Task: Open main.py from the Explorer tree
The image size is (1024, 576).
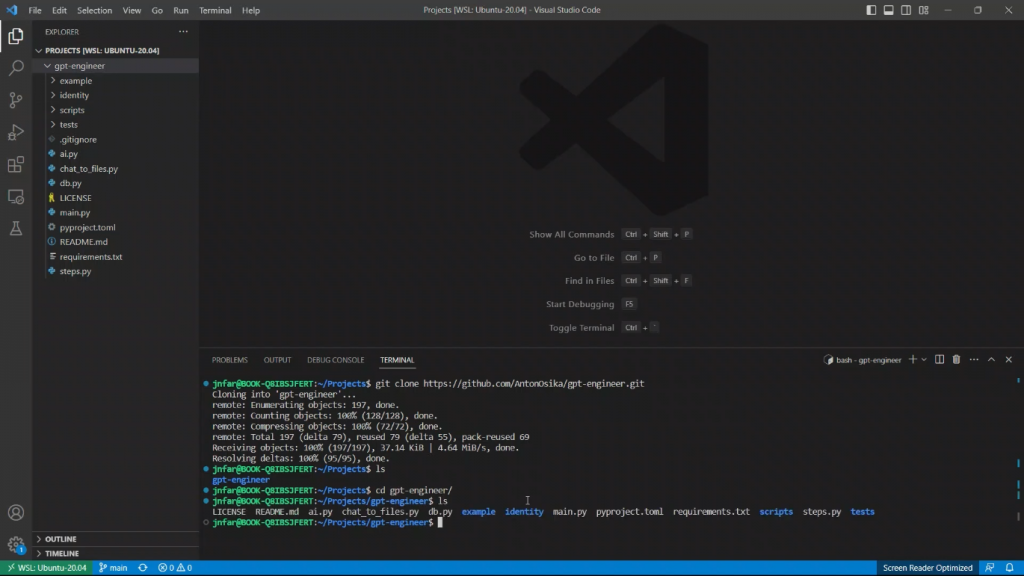Action: [75, 212]
